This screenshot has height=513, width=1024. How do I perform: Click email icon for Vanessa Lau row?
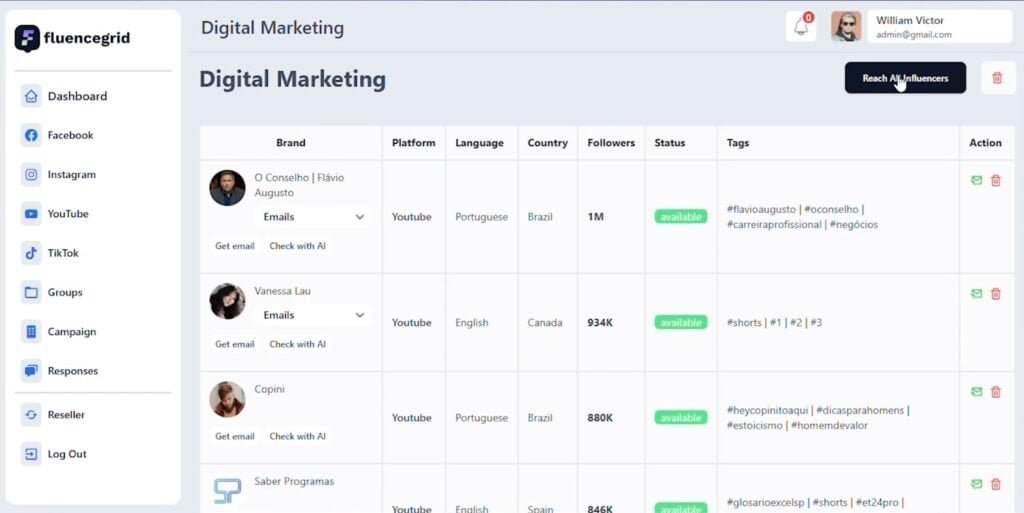976,294
